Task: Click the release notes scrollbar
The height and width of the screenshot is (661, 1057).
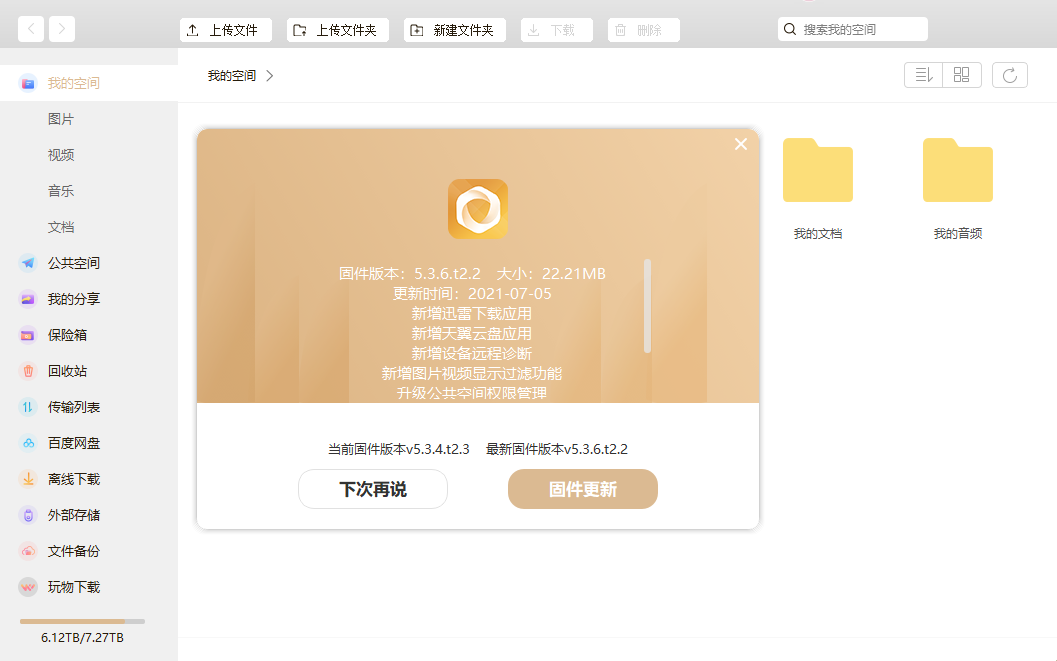Action: coord(647,306)
